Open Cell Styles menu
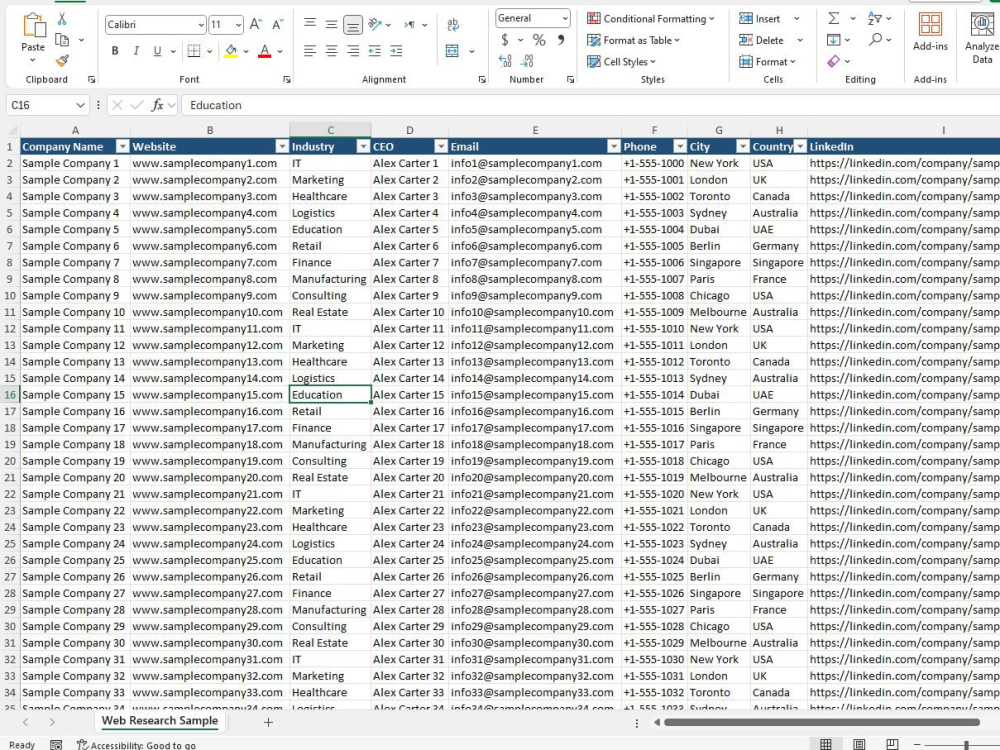This screenshot has height=750, width=1000. coord(621,62)
